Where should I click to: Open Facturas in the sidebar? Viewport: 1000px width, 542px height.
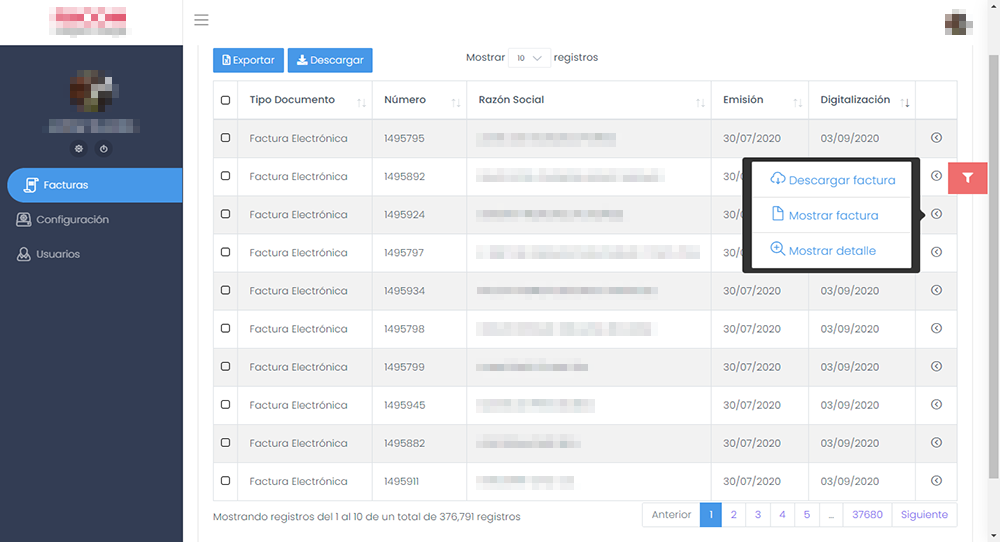pos(94,185)
